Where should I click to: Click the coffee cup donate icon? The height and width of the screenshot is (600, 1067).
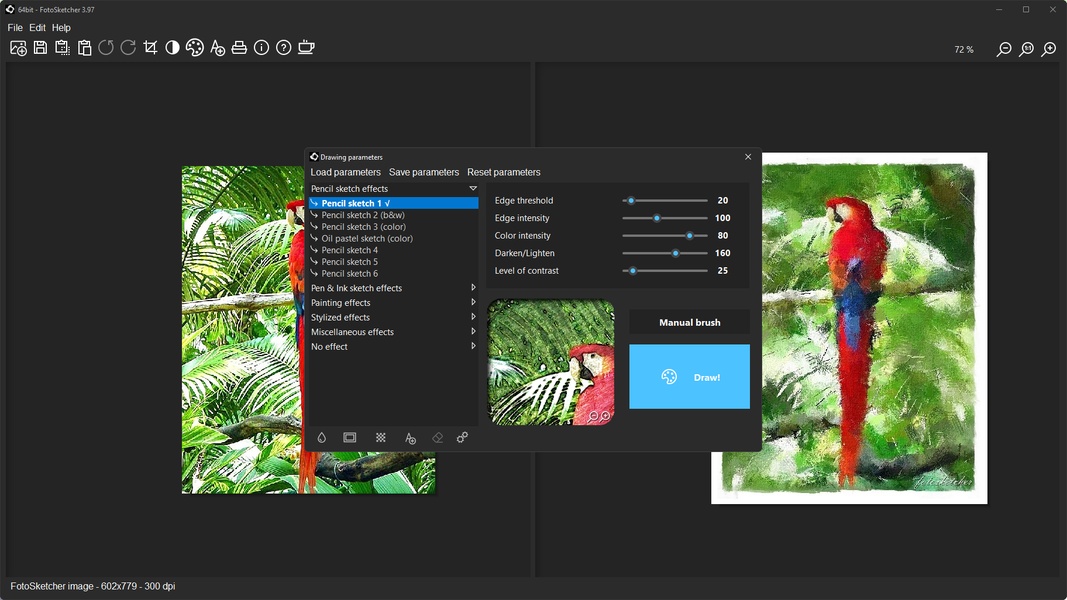pos(306,48)
